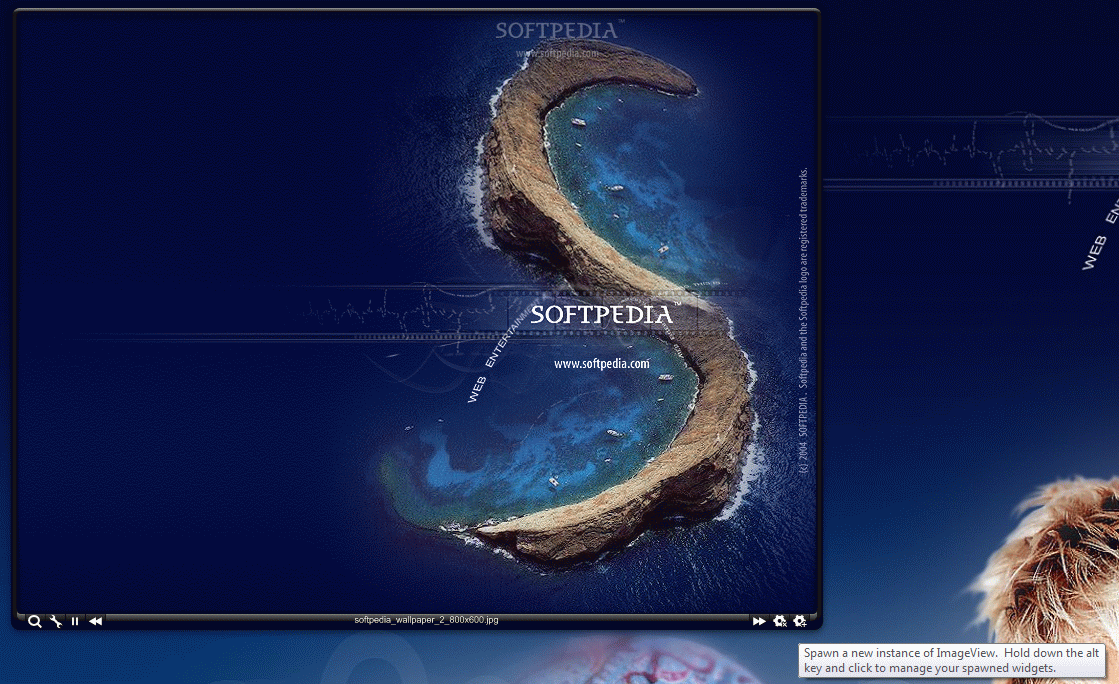Pause the slideshow
Image resolution: width=1119 pixels, height=684 pixels.
click(75, 621)
